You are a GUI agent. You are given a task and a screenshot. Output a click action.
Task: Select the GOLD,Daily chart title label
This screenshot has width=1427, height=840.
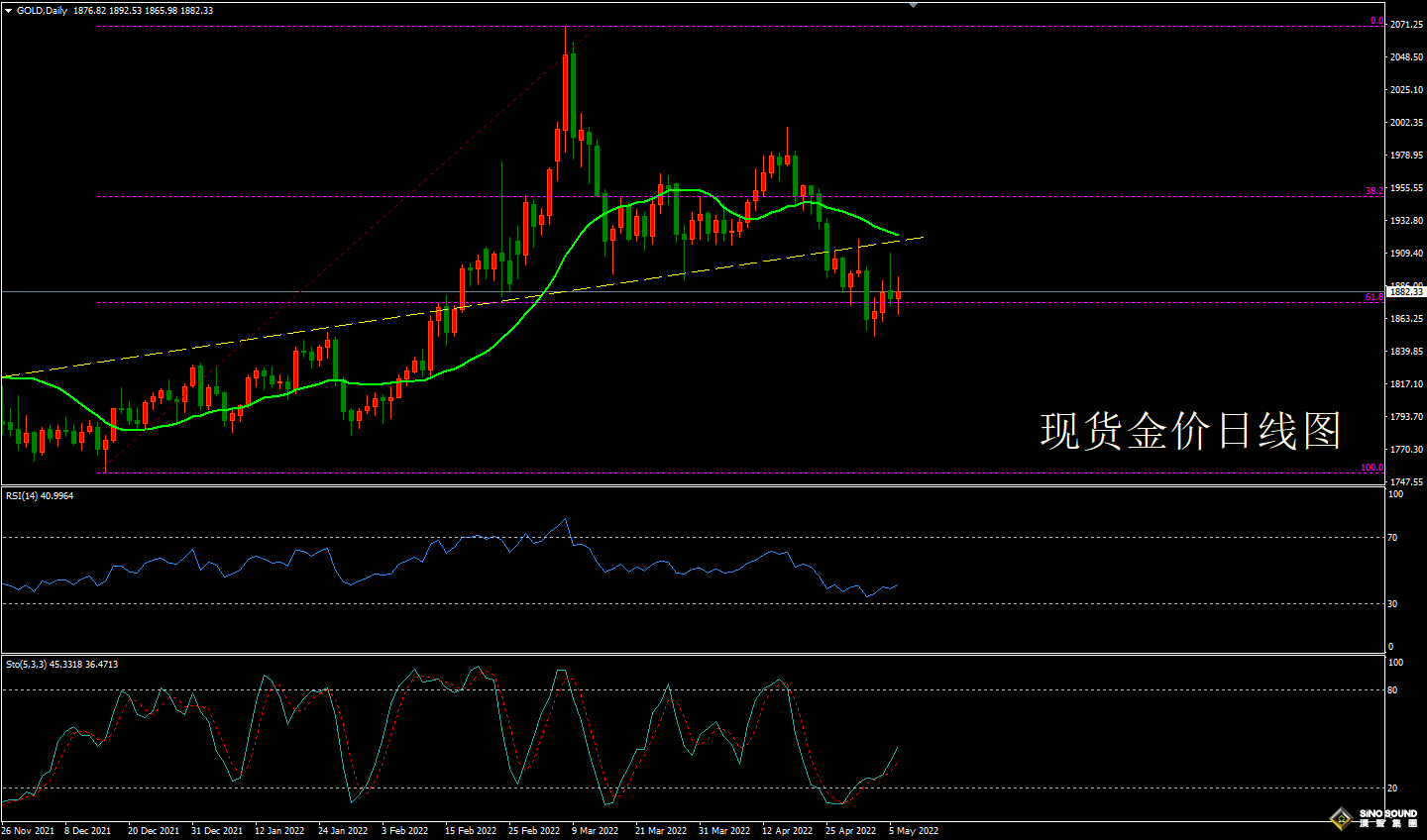tap(43, 11)
